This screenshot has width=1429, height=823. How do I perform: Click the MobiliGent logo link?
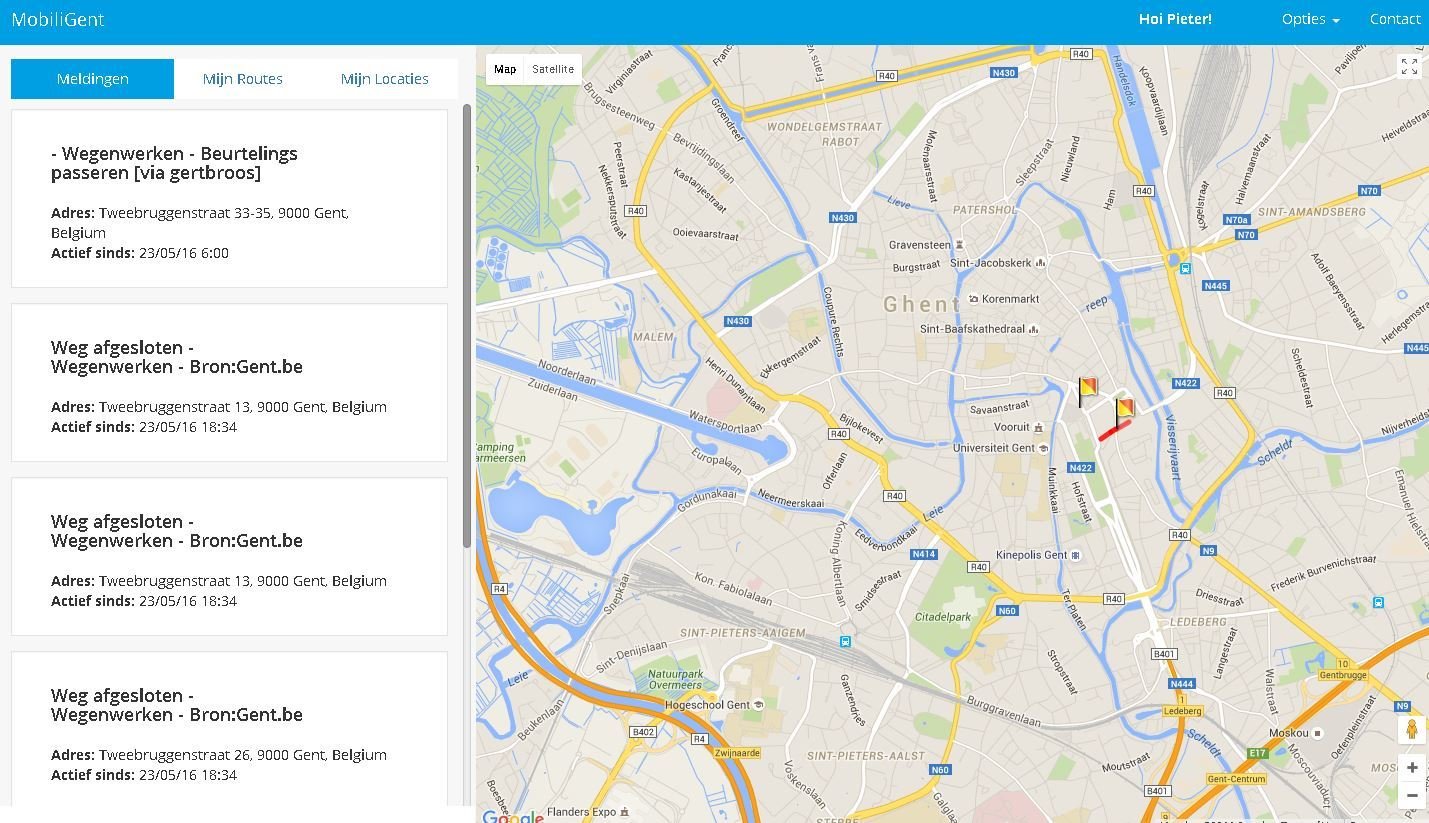(x=58, y=19)
